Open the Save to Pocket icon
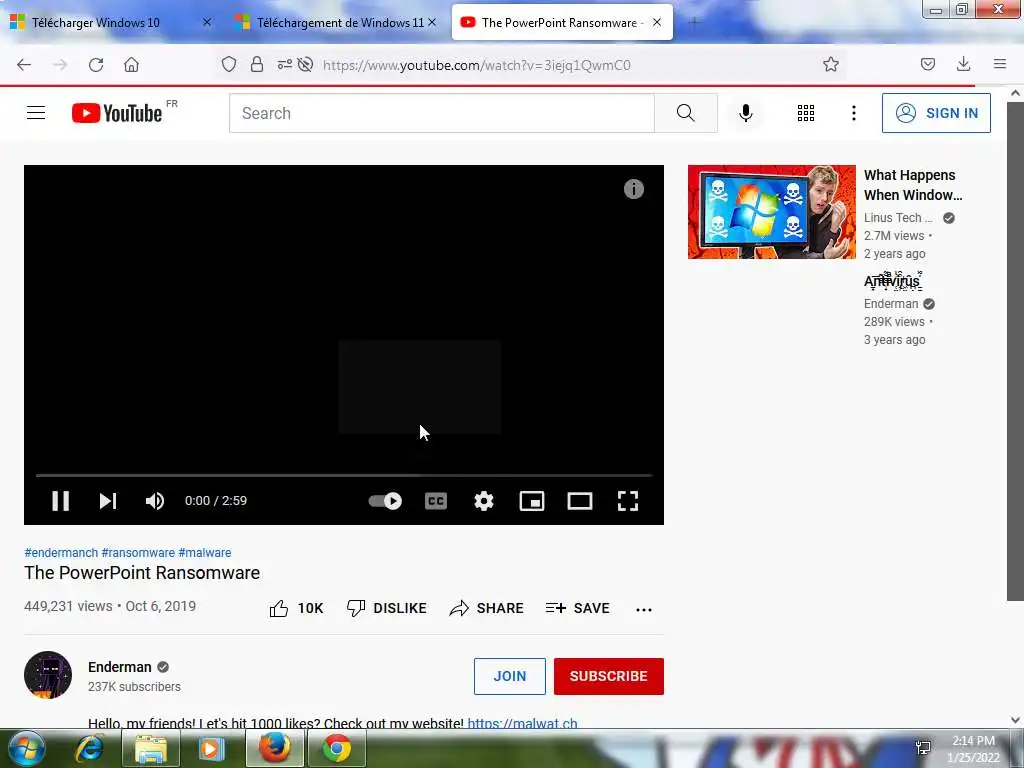This screenshot has height=768, width=1024. [x=928, y=64]
